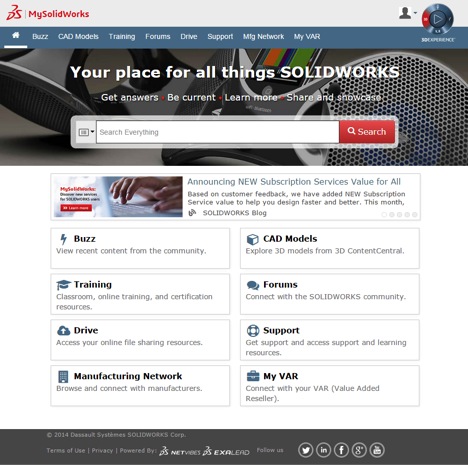
Task: Open the YouTube icon in footer
Action: click(377, 450)
